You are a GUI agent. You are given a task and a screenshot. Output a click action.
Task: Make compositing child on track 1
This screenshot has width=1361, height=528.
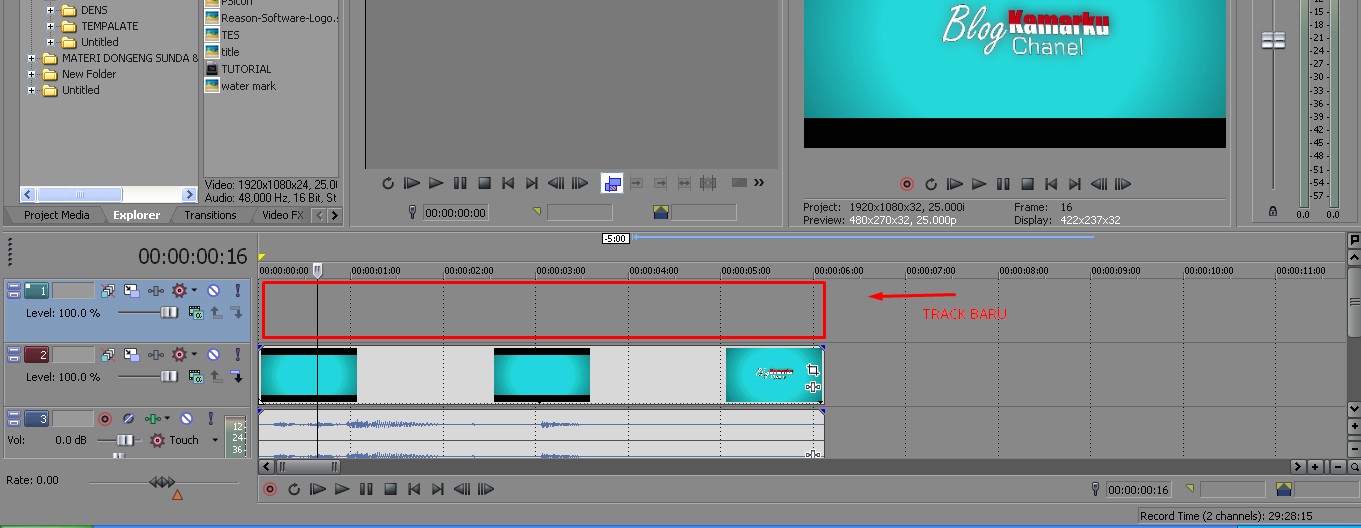point(237,313)
